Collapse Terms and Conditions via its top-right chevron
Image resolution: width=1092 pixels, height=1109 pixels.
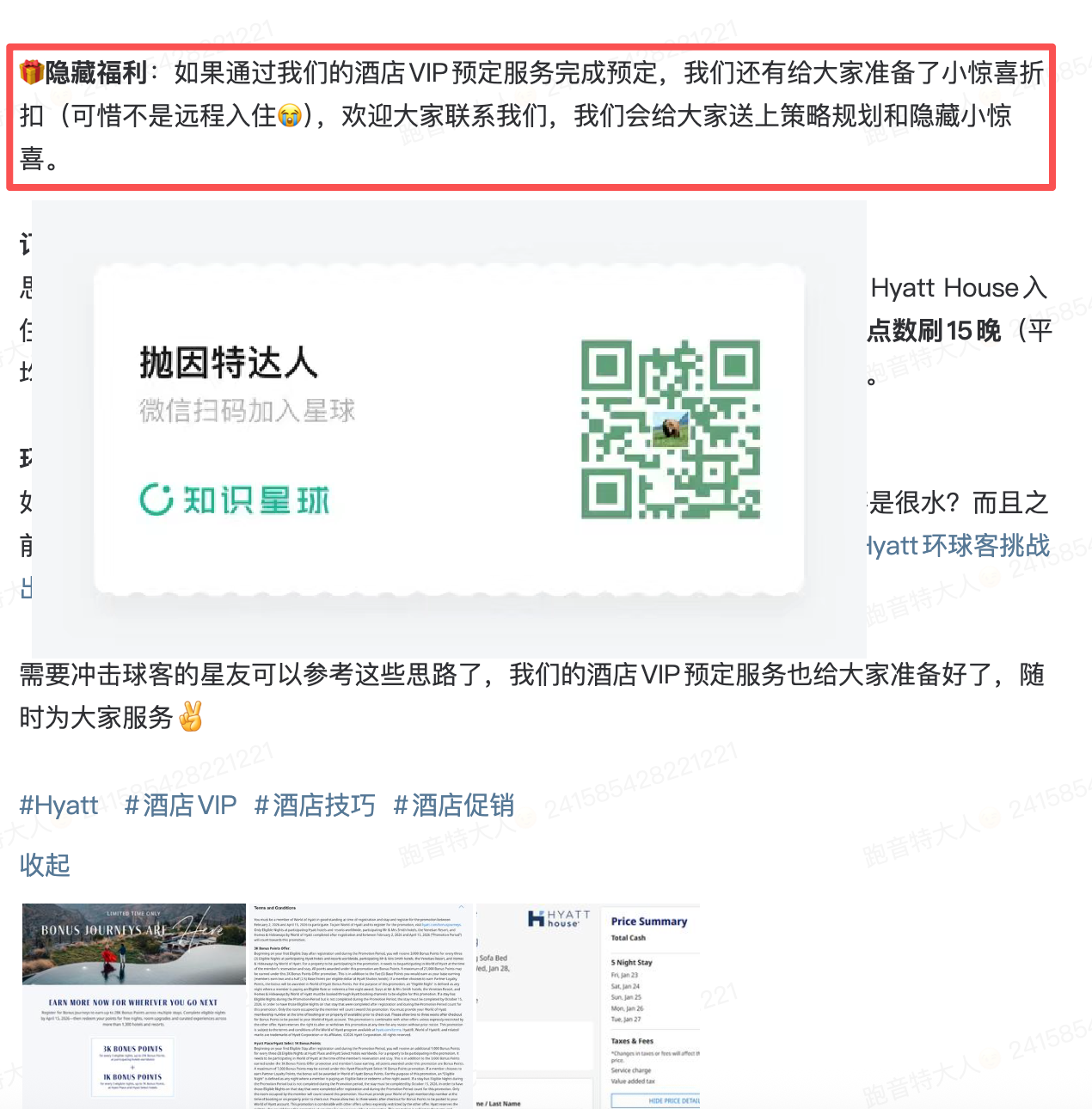pyautogui.click(x=461, y=906)
